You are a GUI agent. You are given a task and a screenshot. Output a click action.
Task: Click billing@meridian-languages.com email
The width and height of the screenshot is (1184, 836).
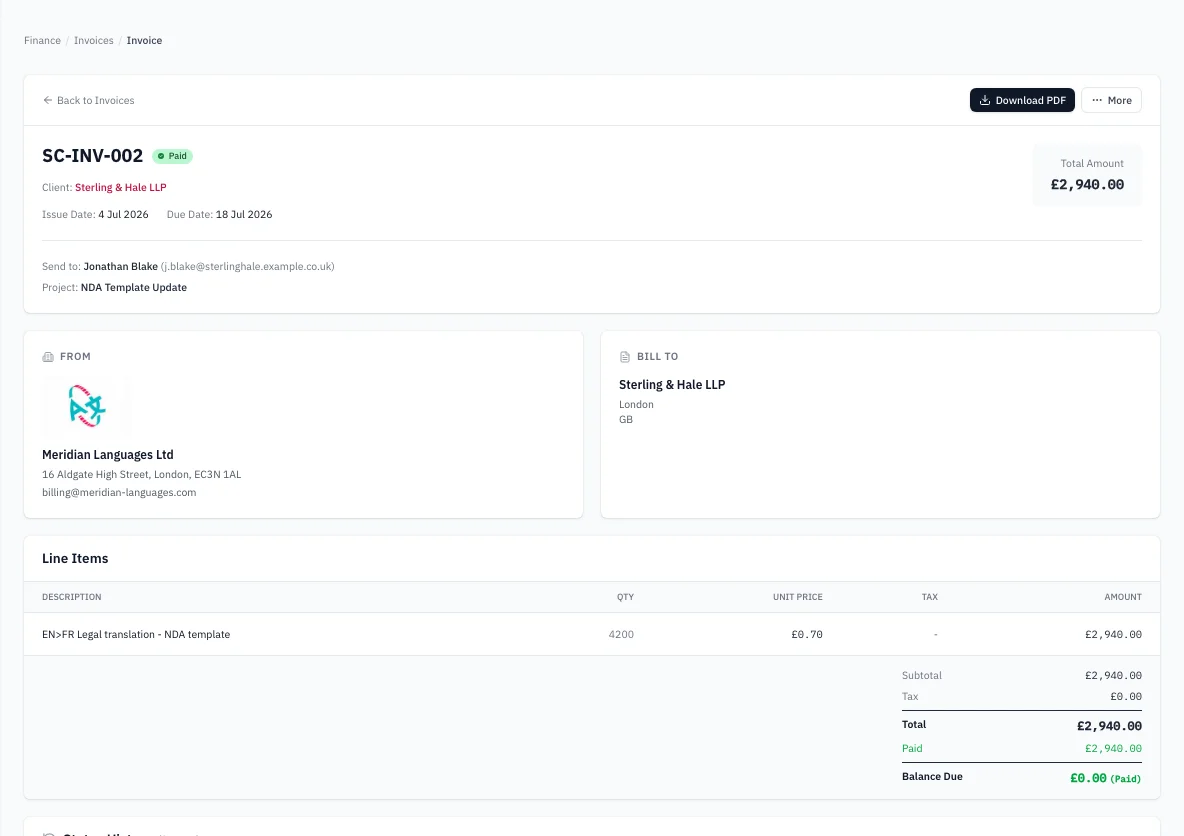[119, 492]
